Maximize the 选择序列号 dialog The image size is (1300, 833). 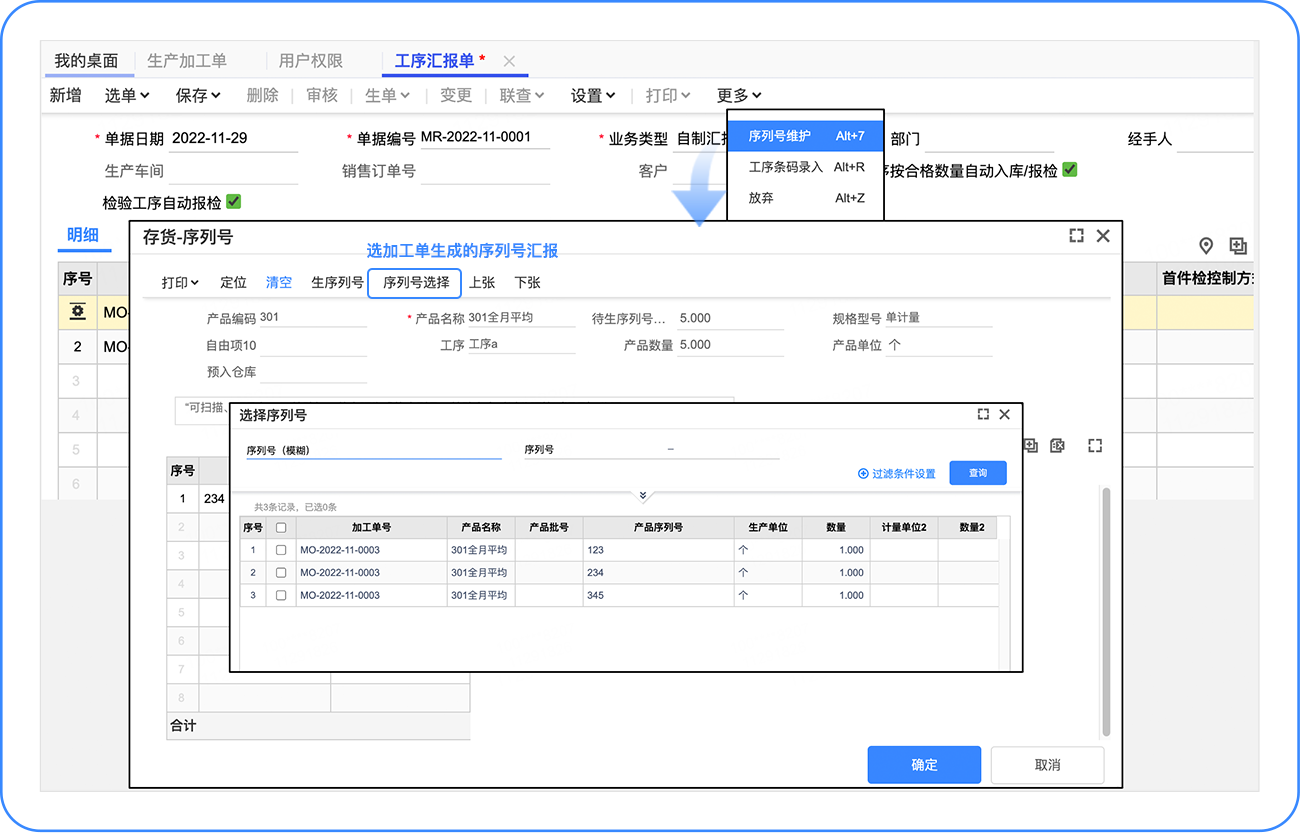click(x=983, y=414)
